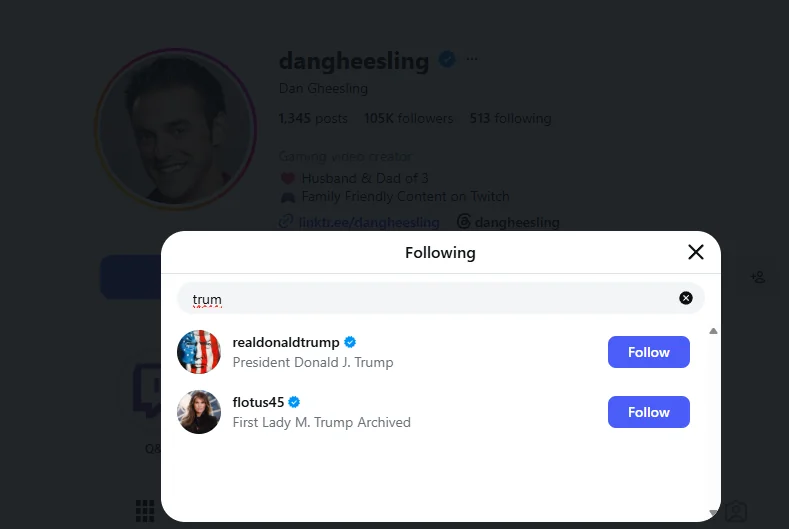Open flotus45 profile picture
789x529 pixels.
[x=199, y=412]
